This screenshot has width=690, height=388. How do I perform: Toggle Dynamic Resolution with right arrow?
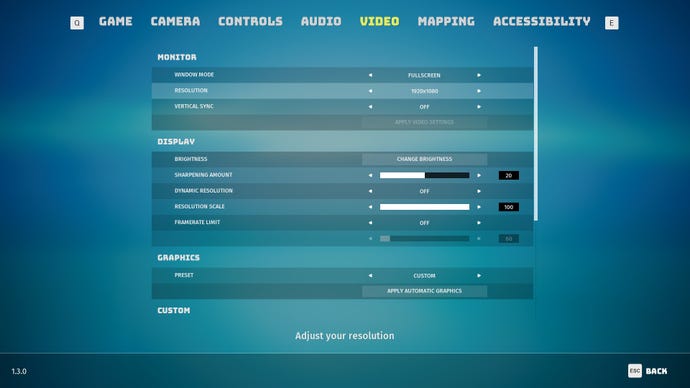point(479,191)
